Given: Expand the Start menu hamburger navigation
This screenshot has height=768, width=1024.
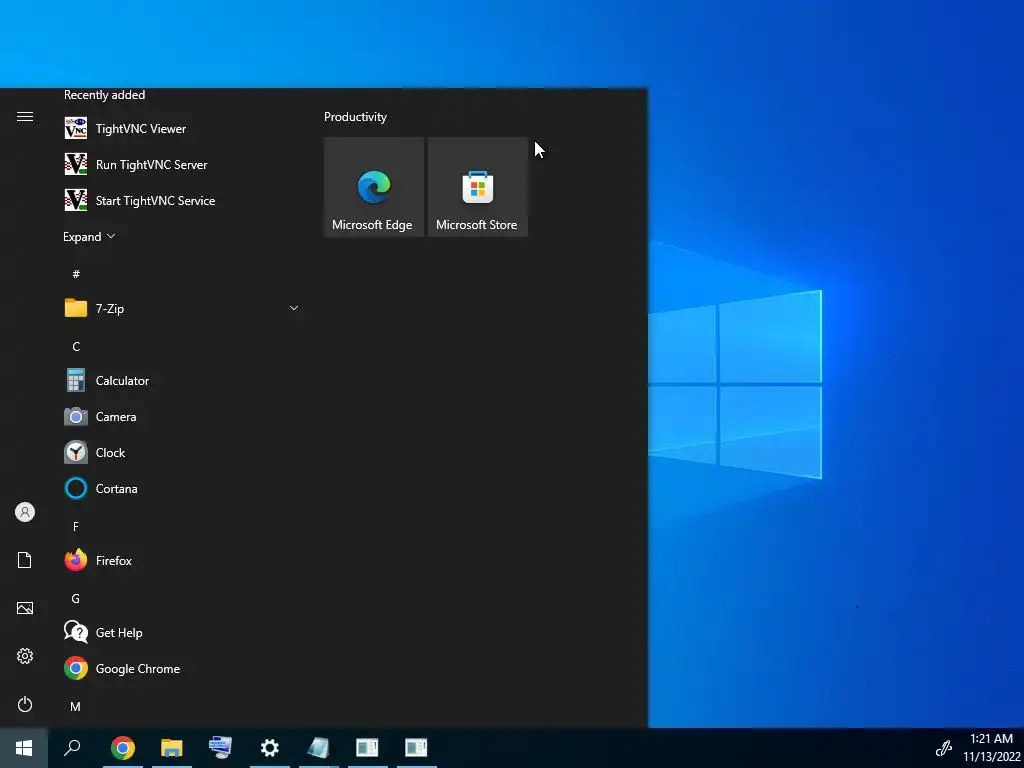Looking at the screenshot, I should coord(25,116).
